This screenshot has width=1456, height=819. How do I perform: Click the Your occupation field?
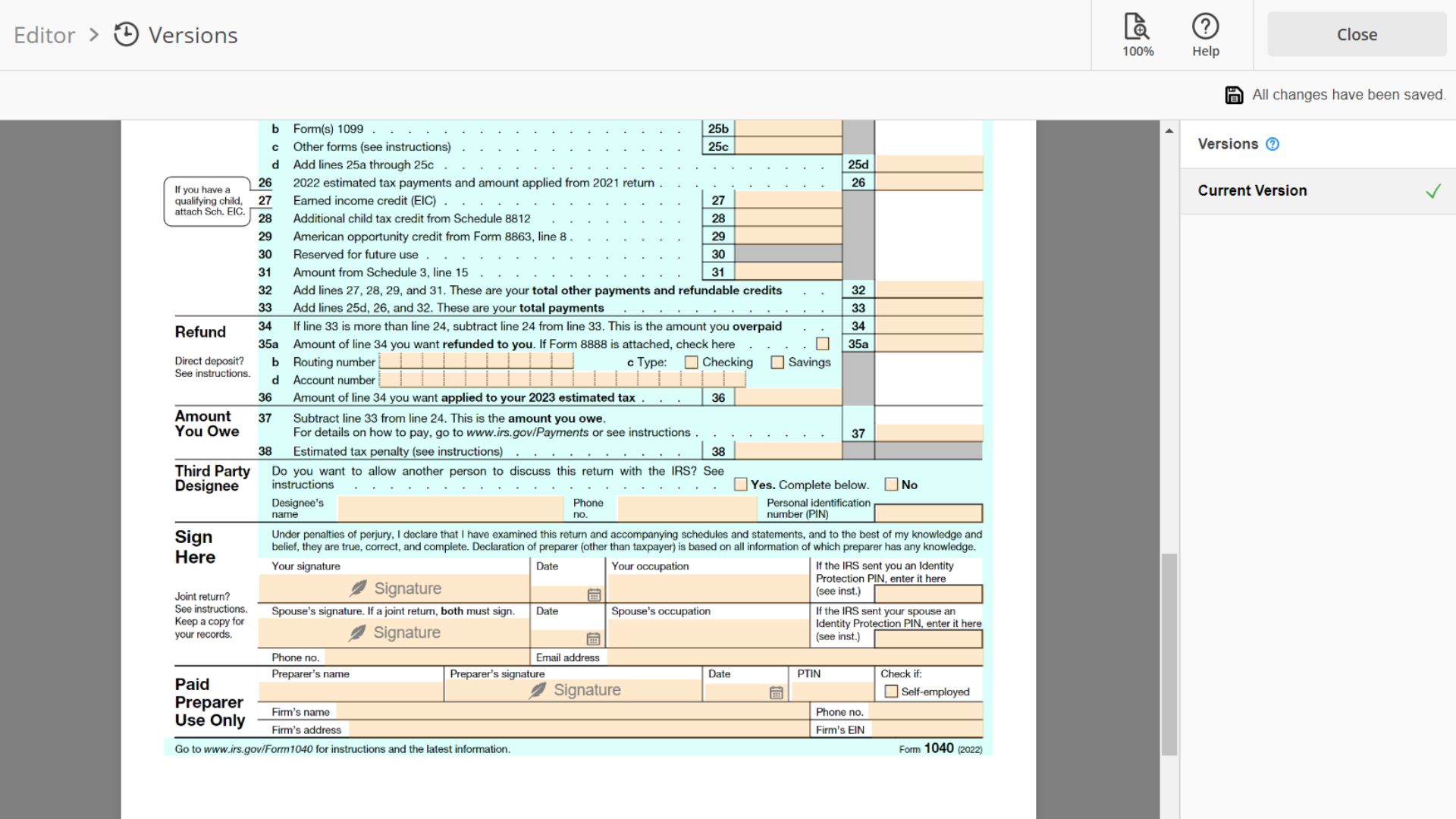pyautogui.click(x=708, y=588)
